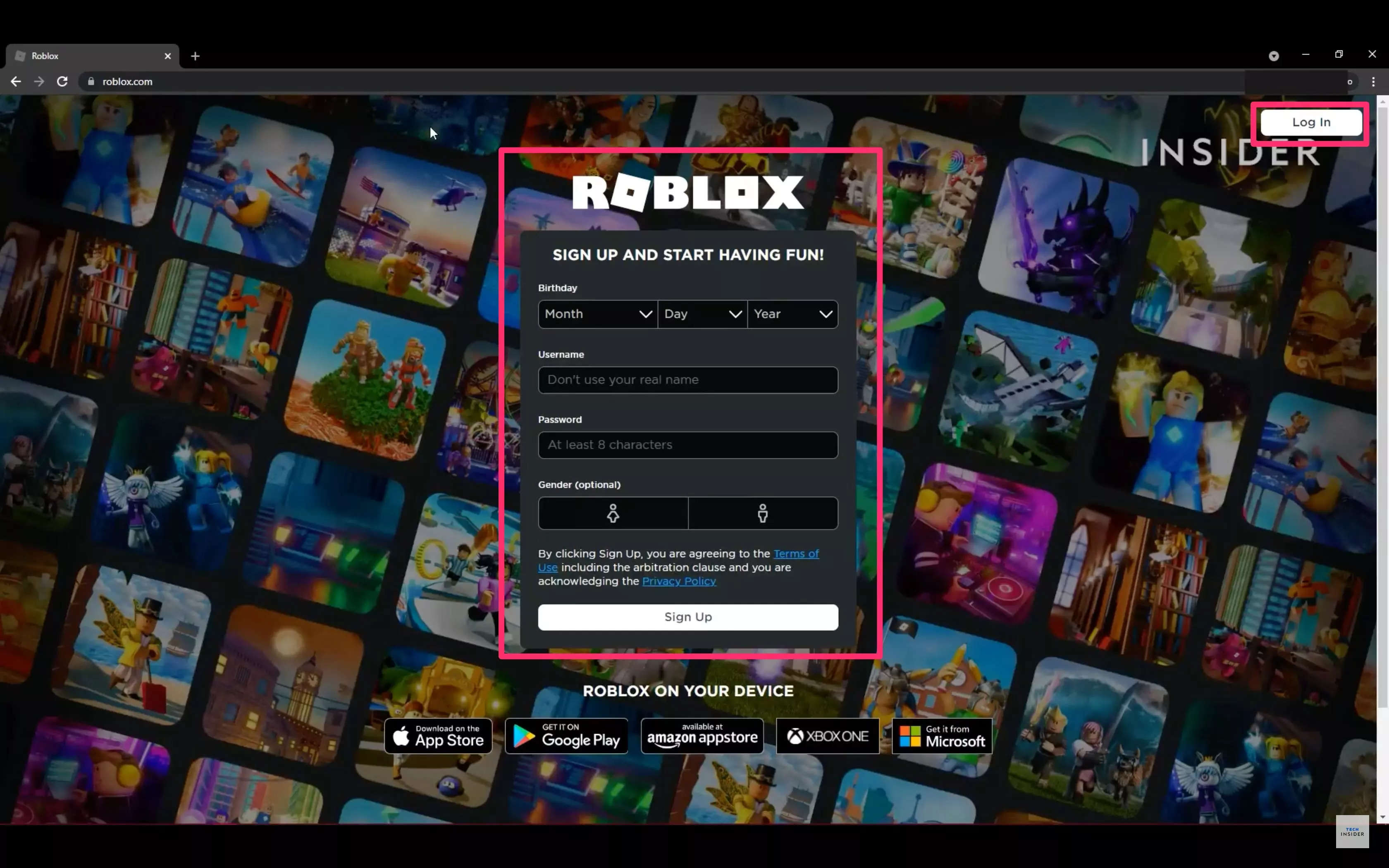Image resolution: width=1389 pixels, height=868 pixels.
Task: Click the Log In button
Action: 1311,122
